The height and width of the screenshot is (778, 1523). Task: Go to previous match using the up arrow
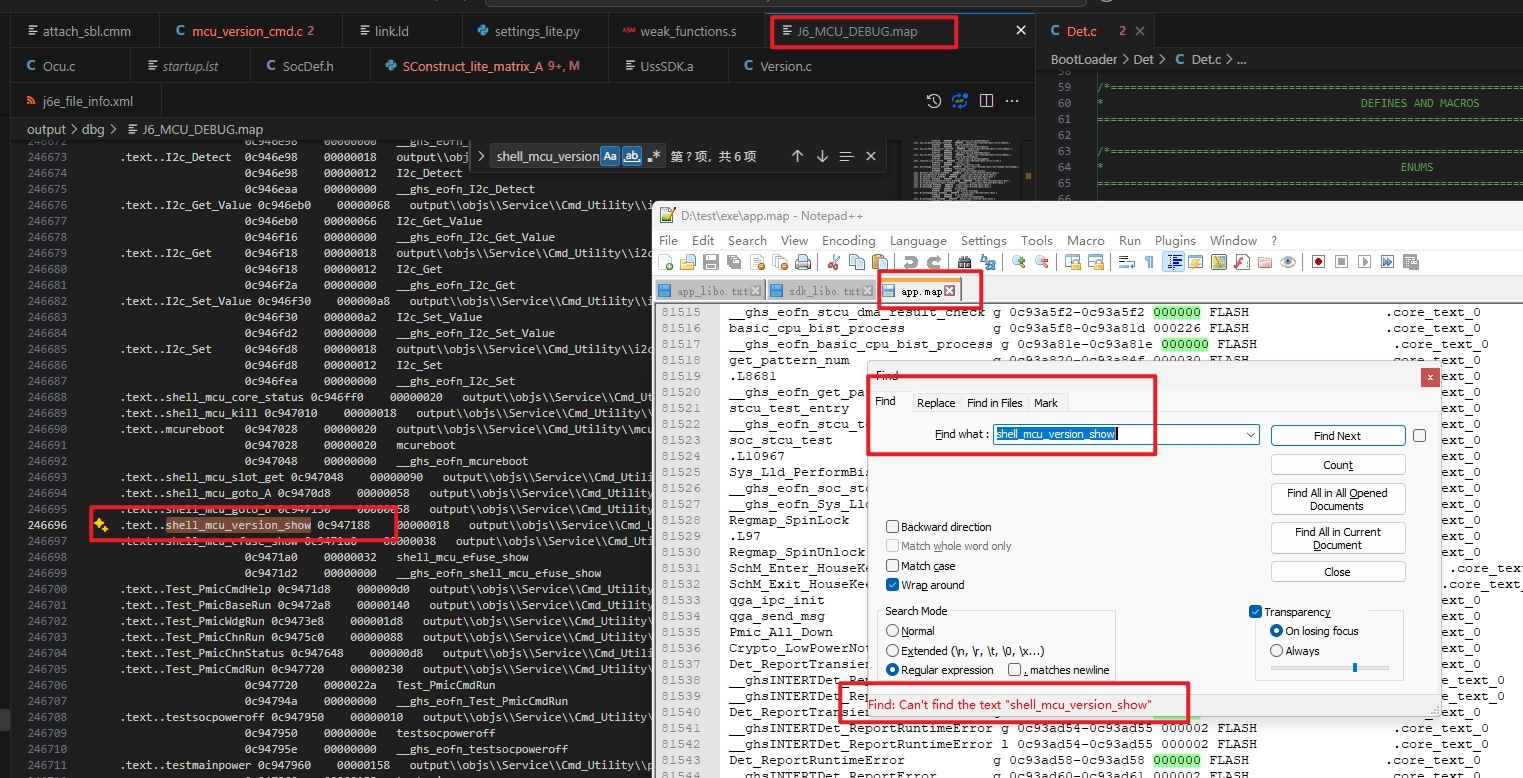[797, 157]
